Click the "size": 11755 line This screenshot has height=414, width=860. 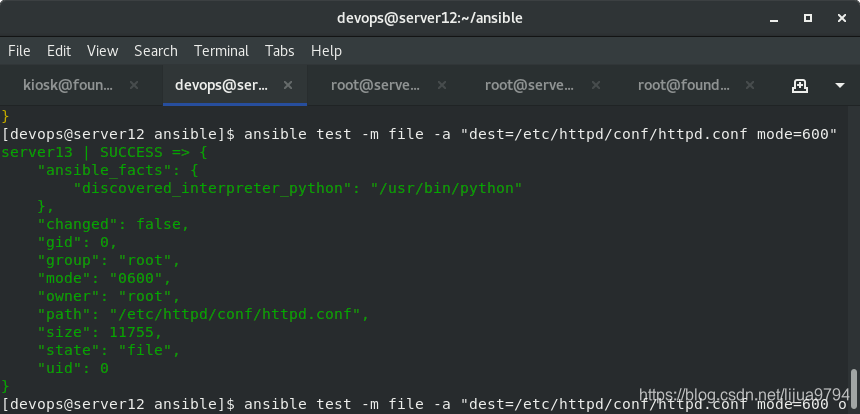[x=100, y=332]
